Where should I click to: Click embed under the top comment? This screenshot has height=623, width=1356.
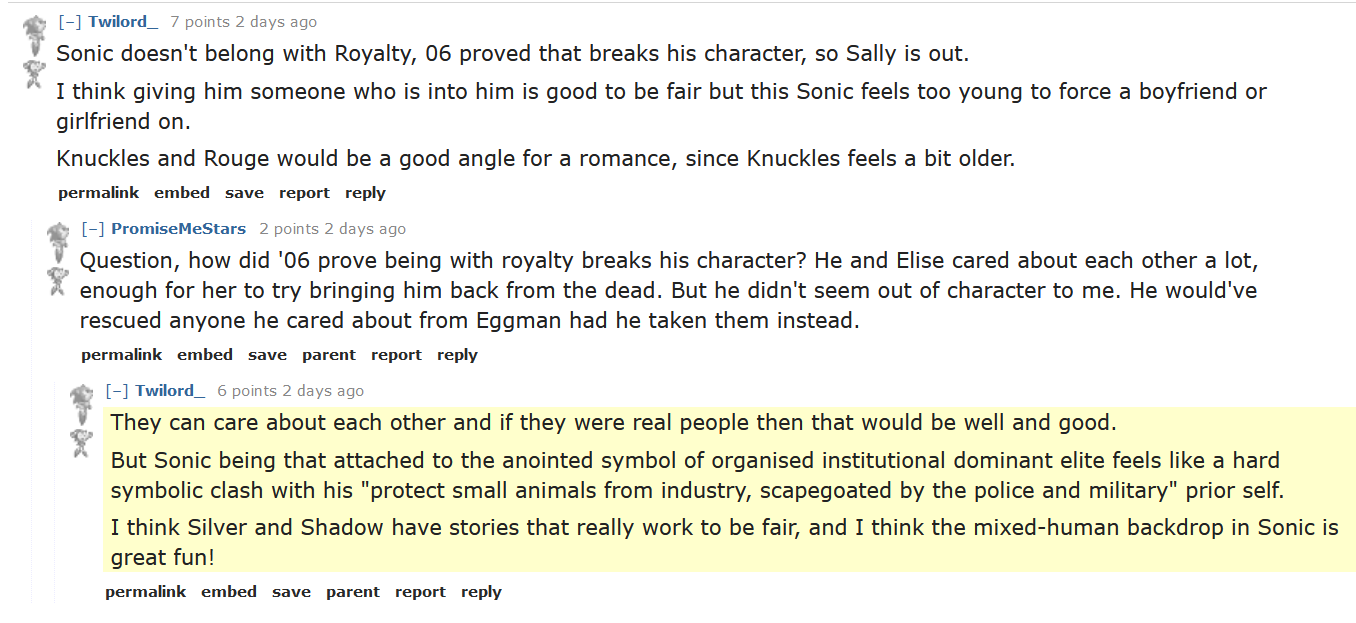click(x=182, y=193)
